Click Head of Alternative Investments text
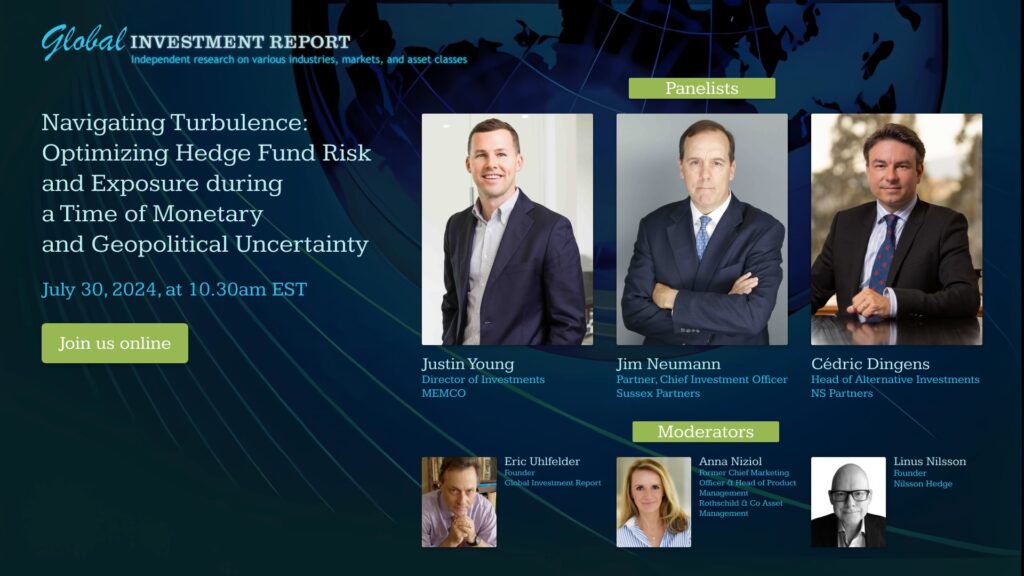The image size is (1024, 576). click(x=895, y=379)
